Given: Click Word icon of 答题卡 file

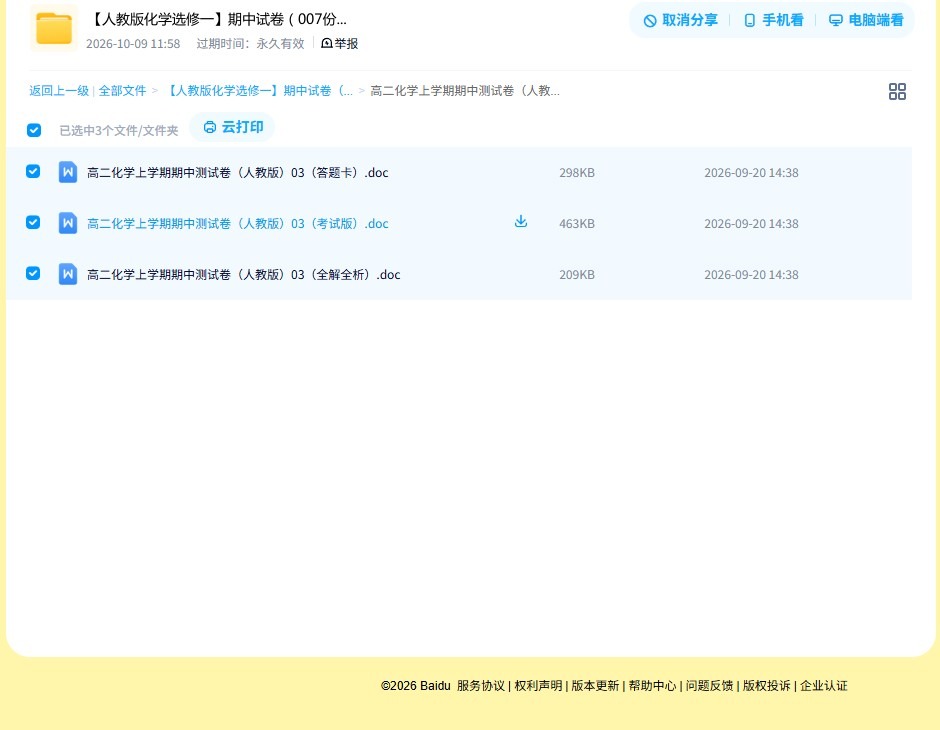Looking at the screenshot, I should pos(68,172).
